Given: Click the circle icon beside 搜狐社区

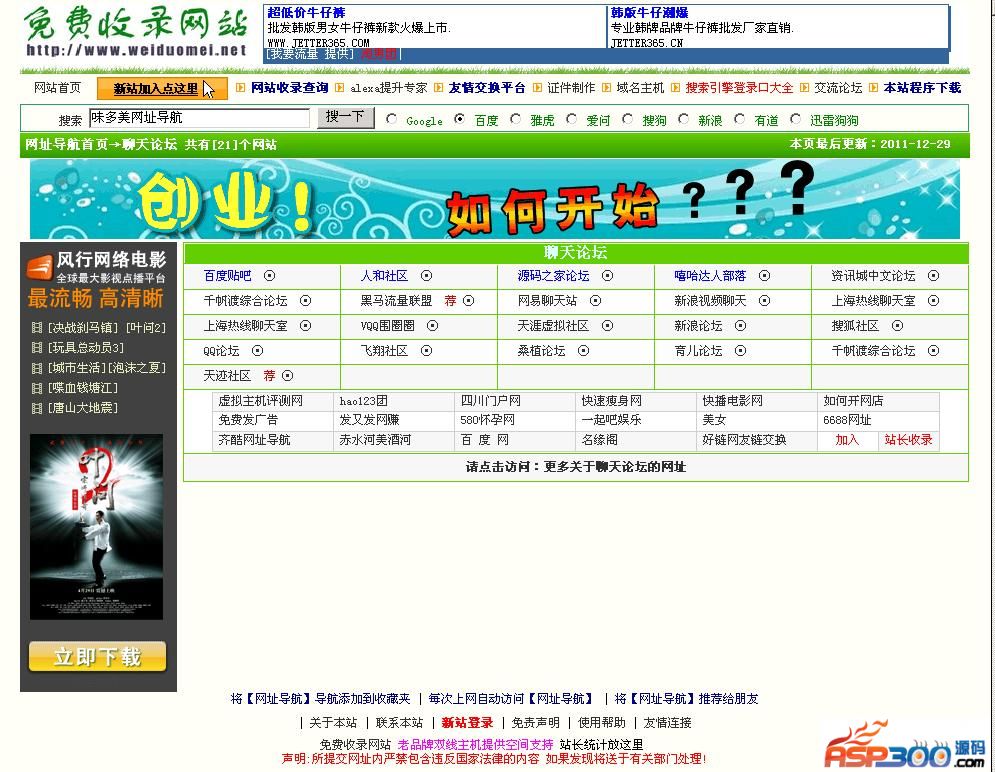Looking at the screenshot, I should [897, 326].
